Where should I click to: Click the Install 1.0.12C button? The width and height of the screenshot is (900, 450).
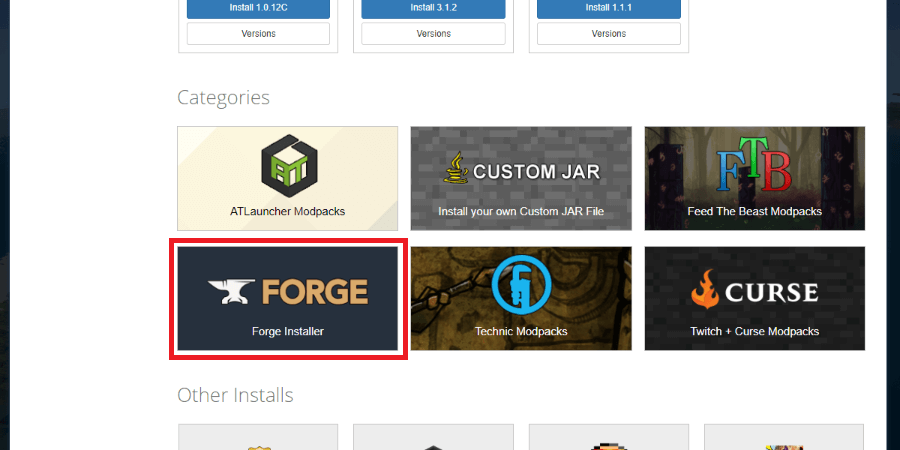(x=258, y=9)
